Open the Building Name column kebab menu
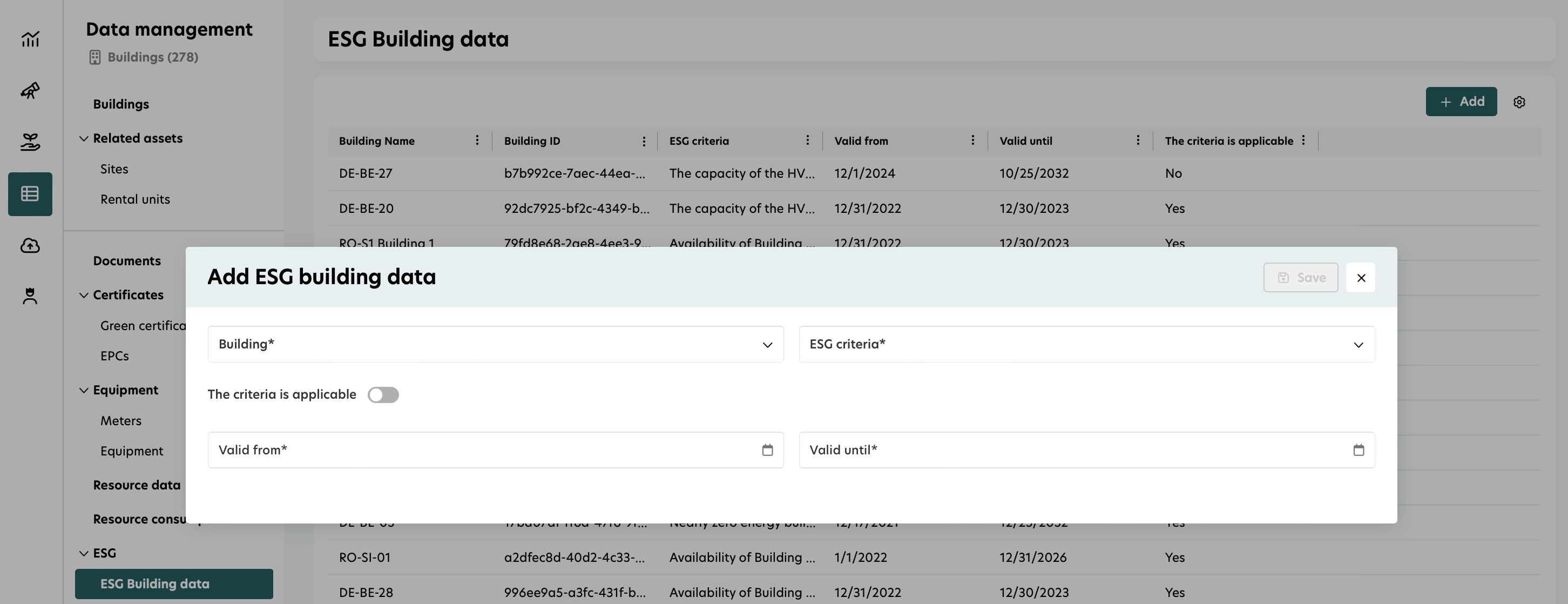1568x604 pixels. tap(477, 140)
